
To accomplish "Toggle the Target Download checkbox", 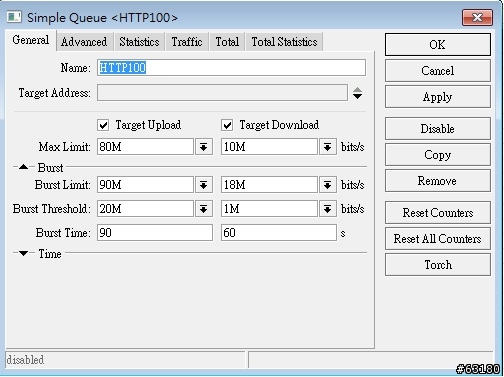I will (x=227, y=125).
